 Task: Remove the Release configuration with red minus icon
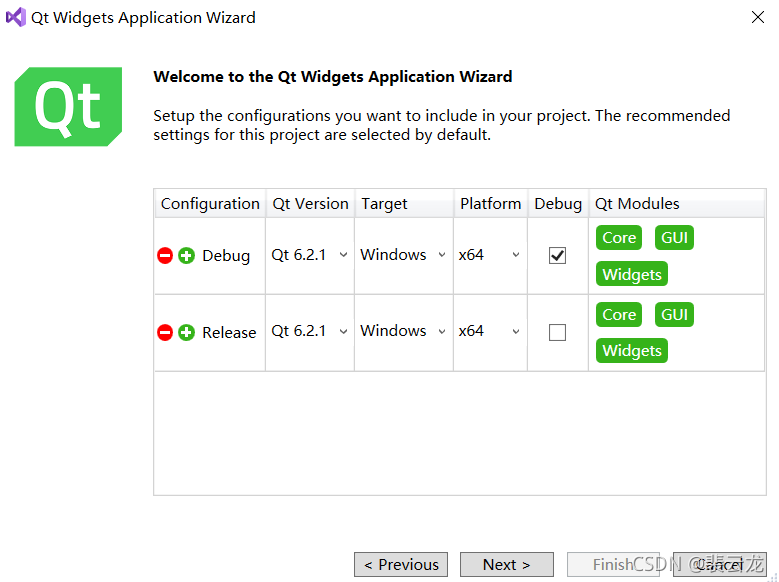point(165,332)
